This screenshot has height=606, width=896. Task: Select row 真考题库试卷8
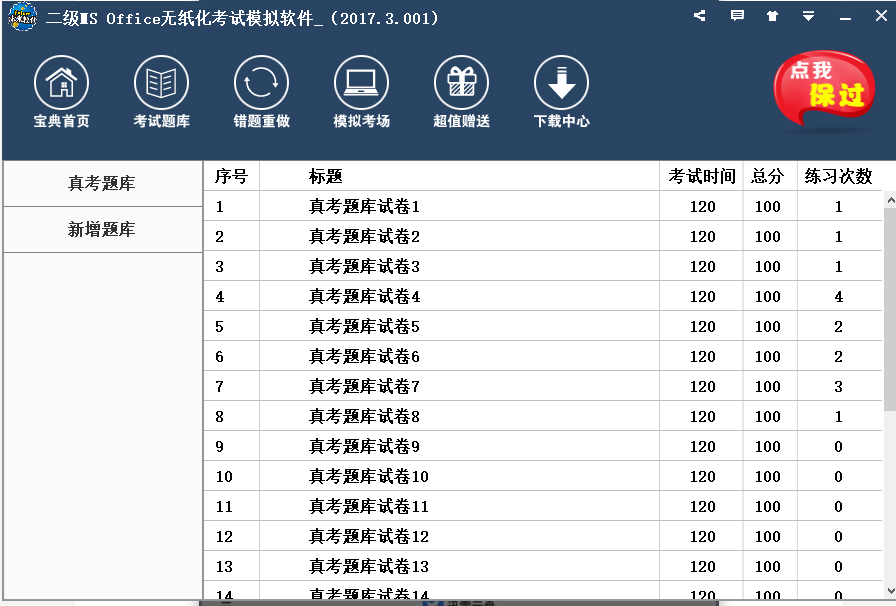(543, 416)
